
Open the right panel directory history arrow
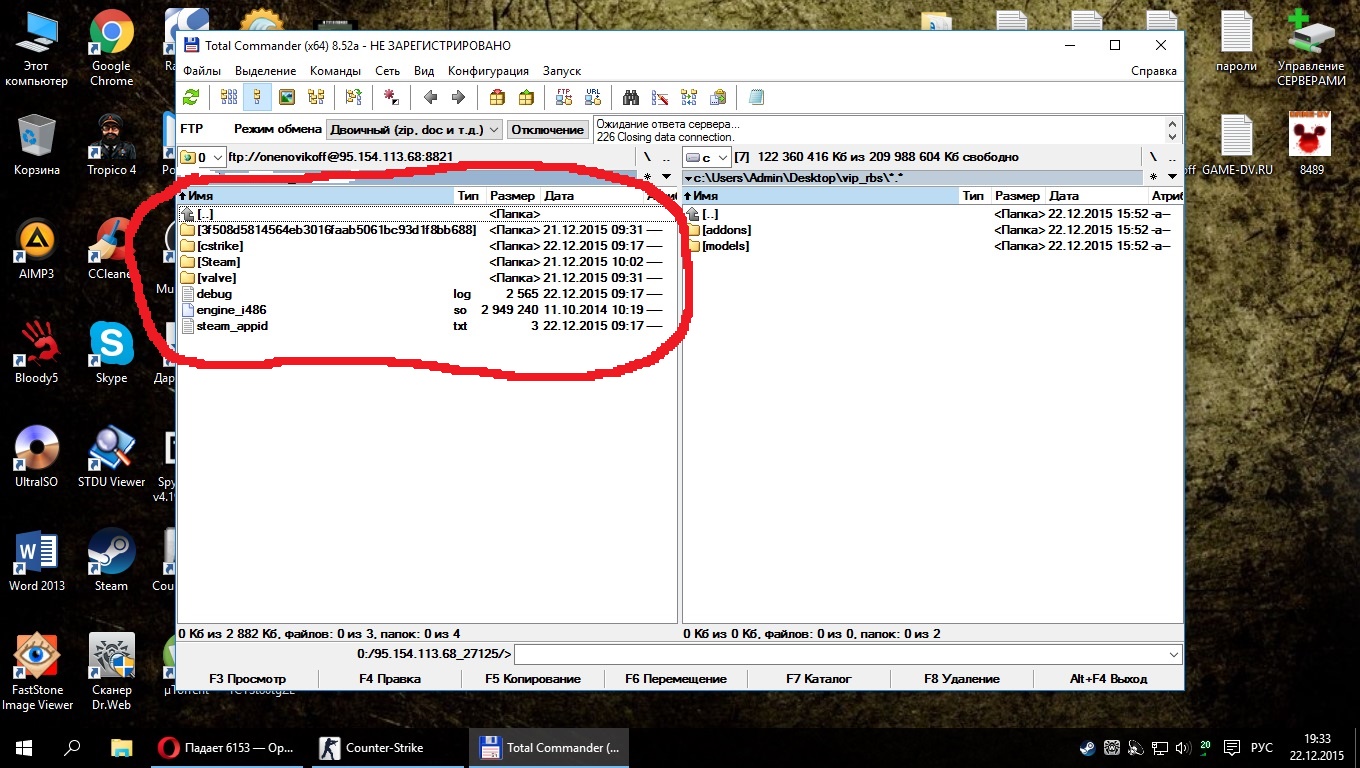1172,177
